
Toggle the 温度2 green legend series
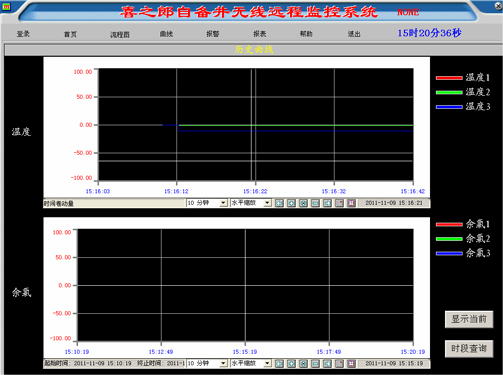(463, 92)
